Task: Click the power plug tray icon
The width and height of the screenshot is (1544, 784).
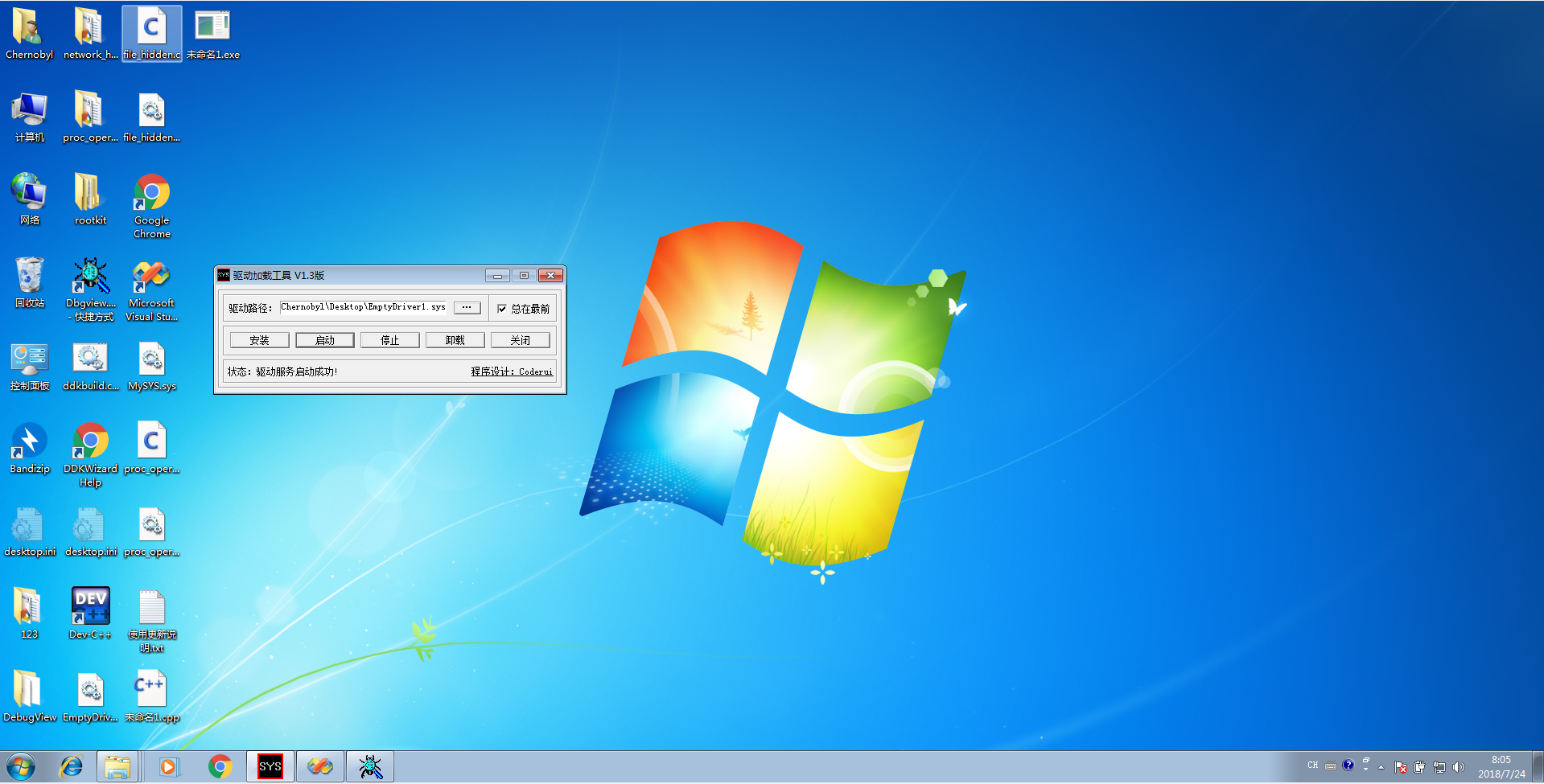Action: click(x=1420, y=767)
